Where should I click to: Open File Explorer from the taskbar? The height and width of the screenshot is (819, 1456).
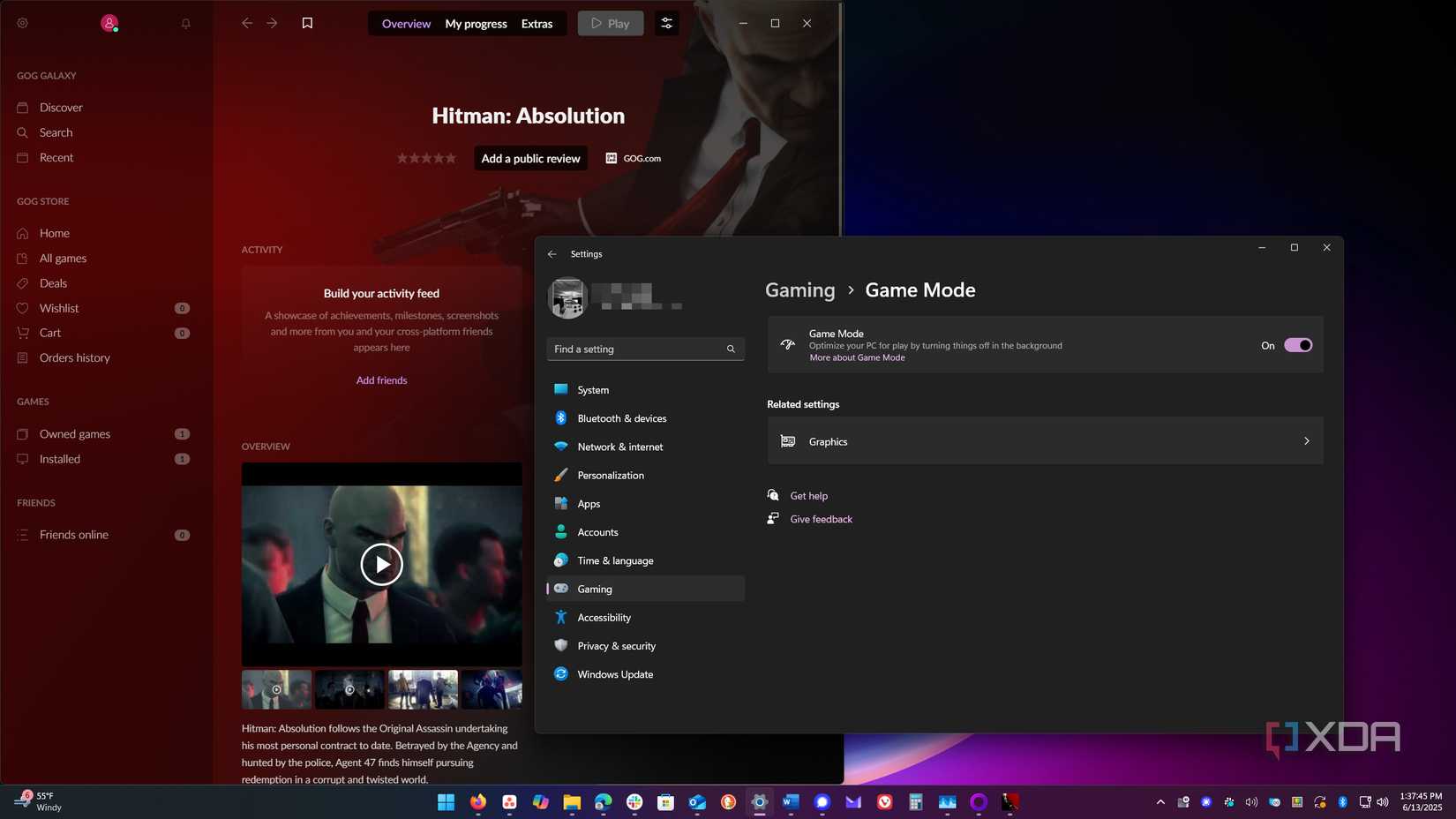(x=572, y=802)
